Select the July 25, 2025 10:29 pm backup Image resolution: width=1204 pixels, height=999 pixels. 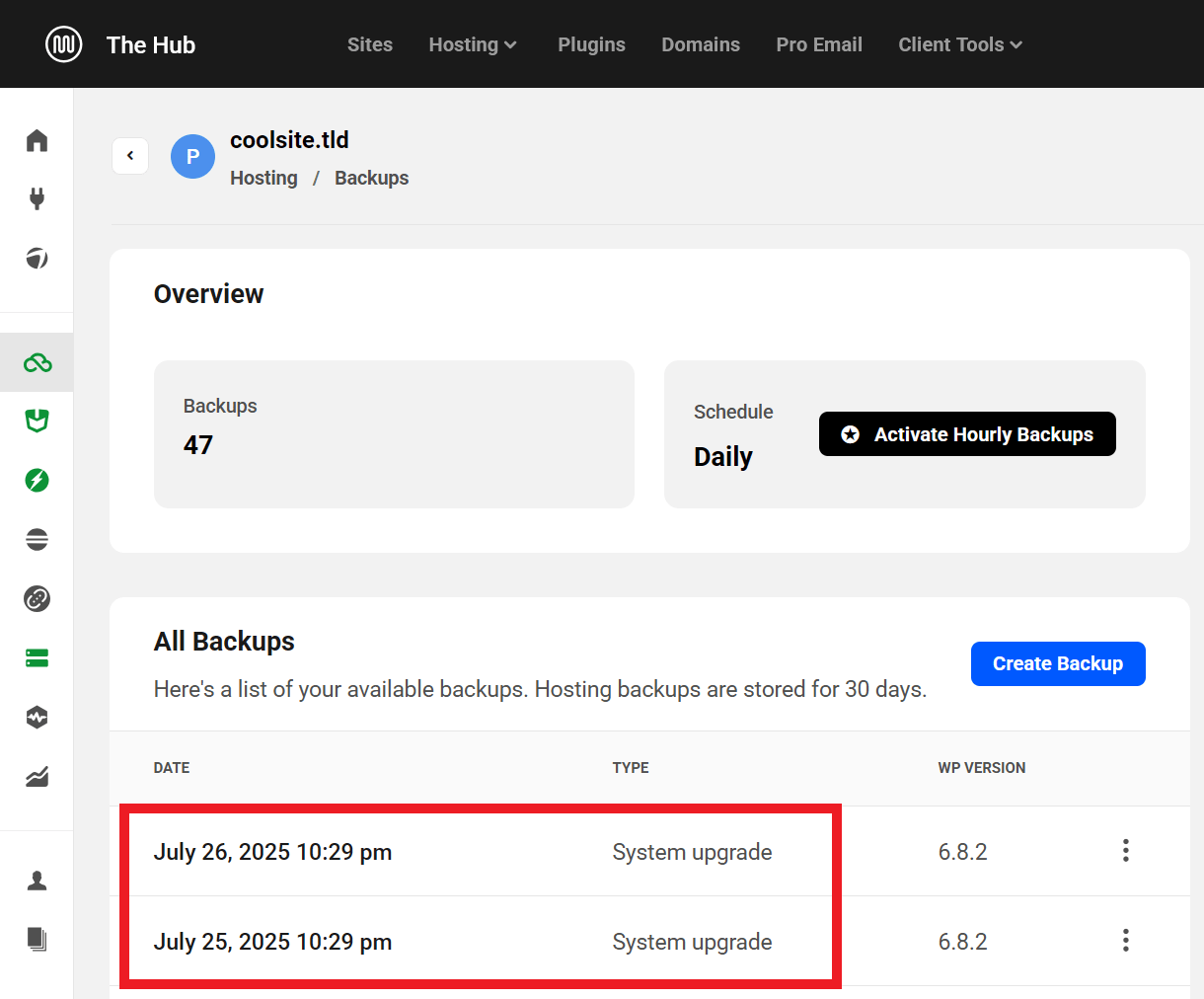273,942
